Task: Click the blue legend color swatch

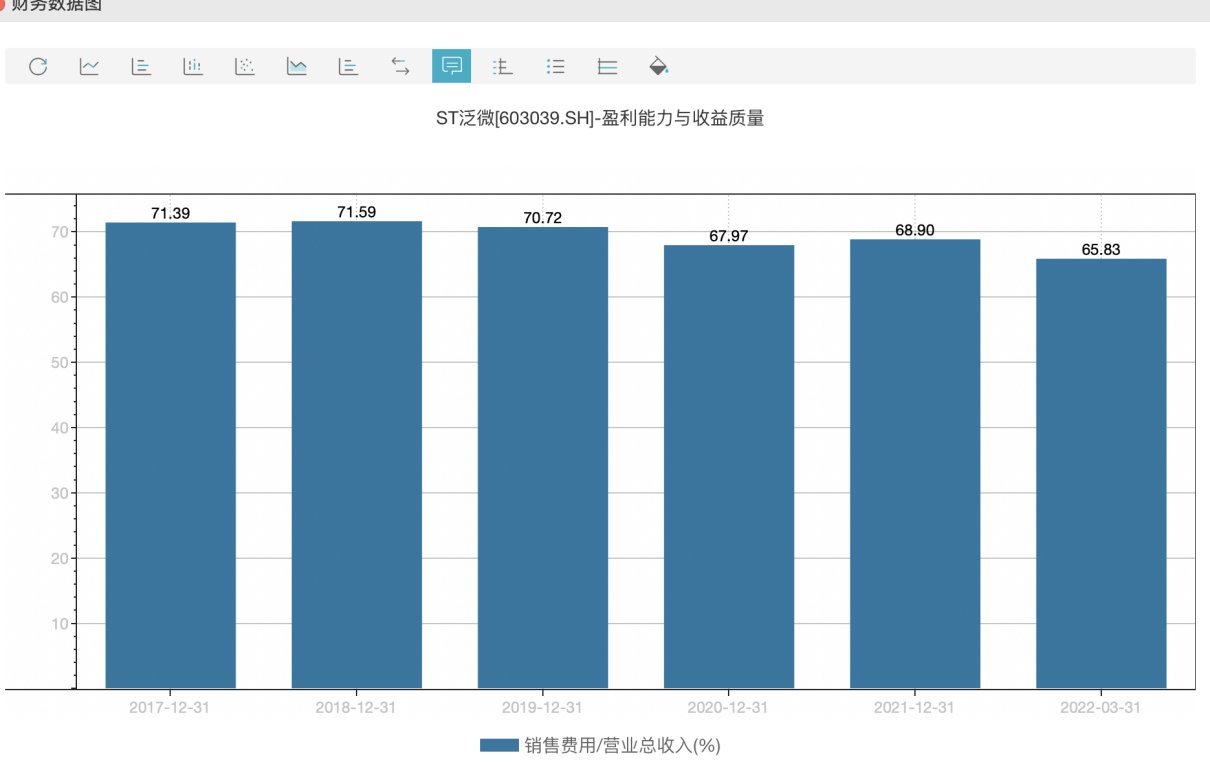Action: 499,746
